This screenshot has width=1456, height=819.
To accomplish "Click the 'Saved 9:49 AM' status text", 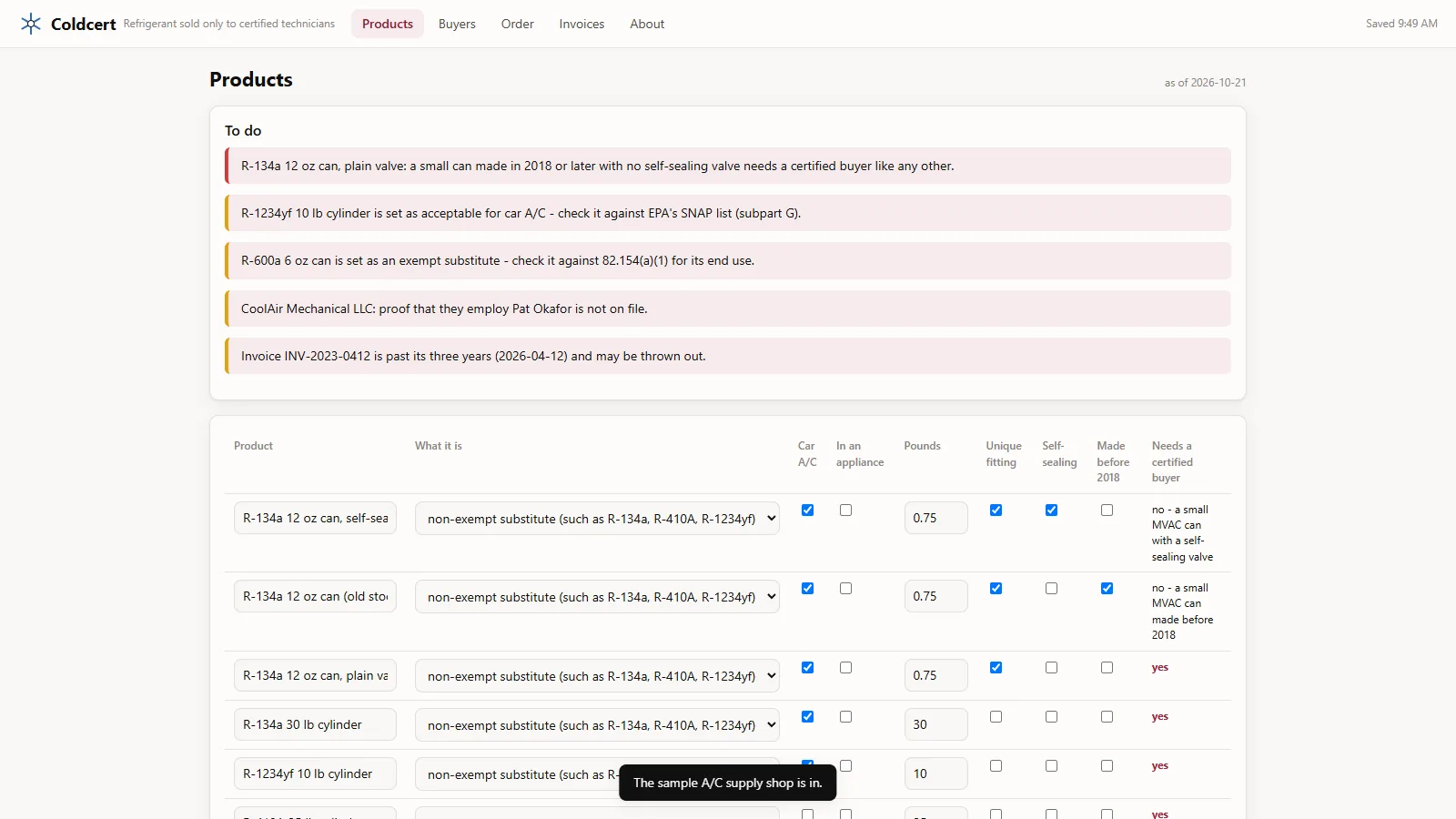I will 1401,24.
